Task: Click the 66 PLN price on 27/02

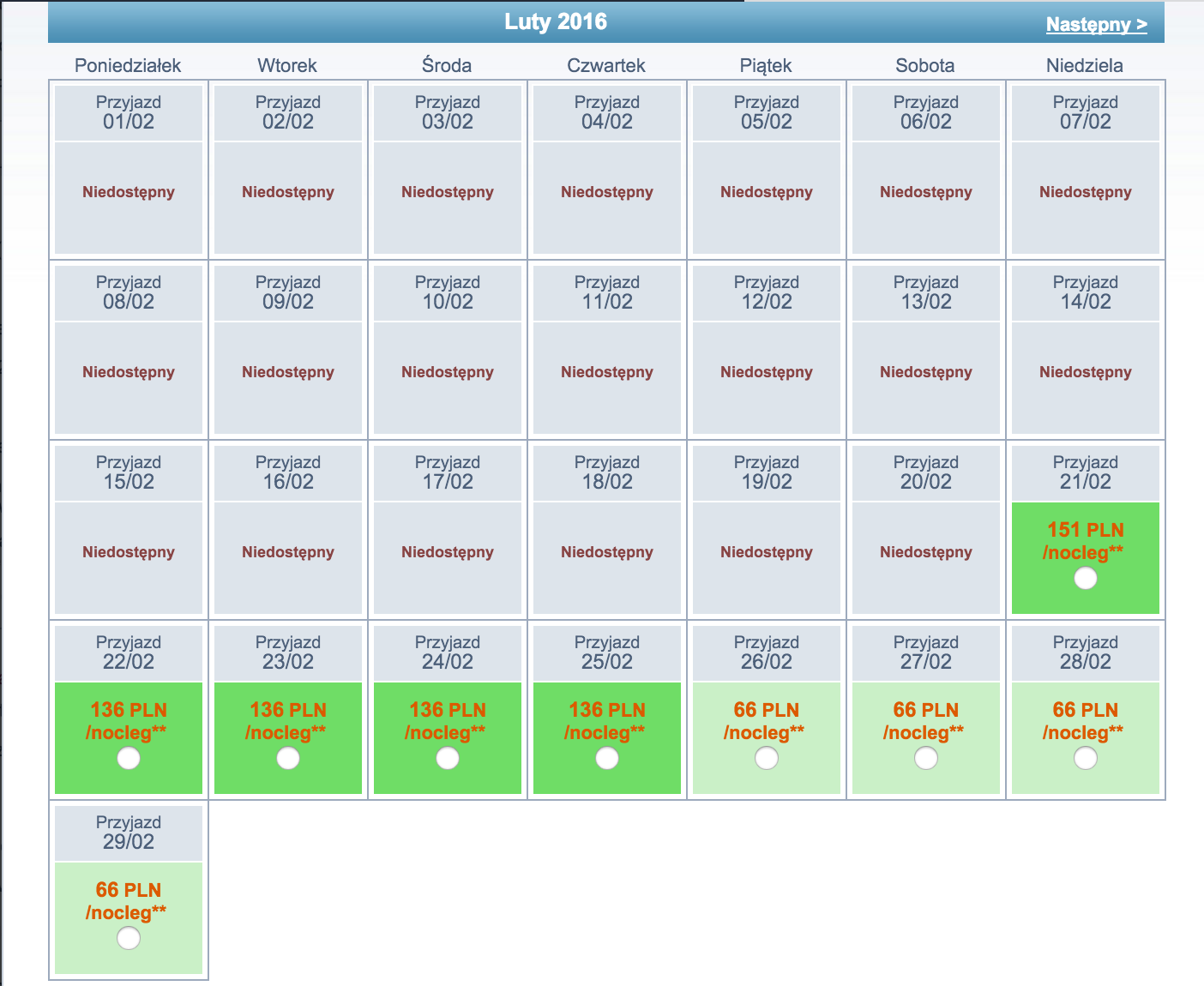Action: click(926, 710)
